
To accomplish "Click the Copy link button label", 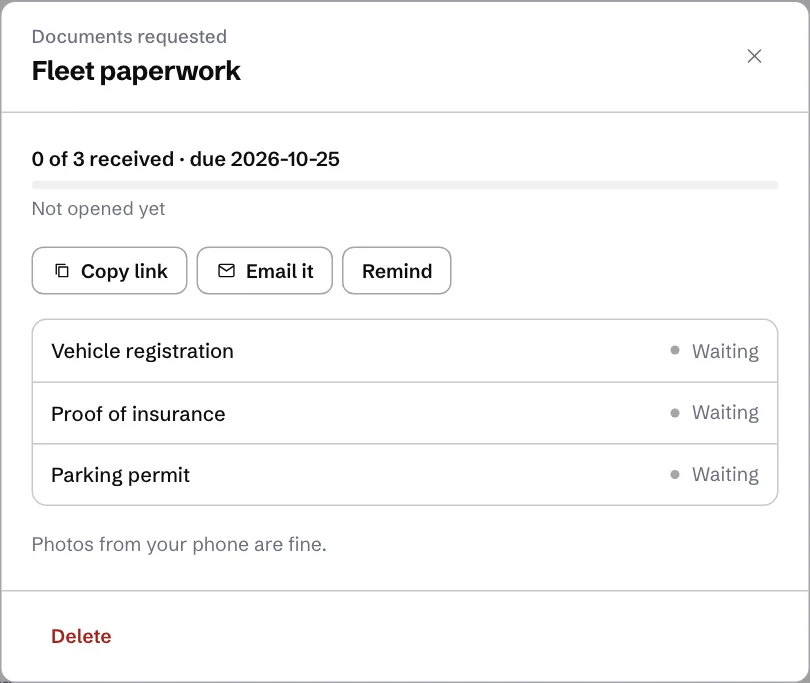I will click(124, 271).
